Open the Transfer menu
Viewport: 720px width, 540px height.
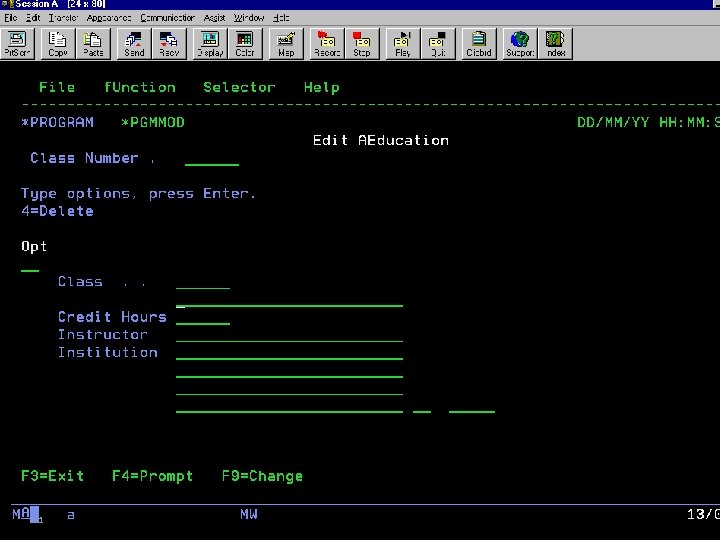(63, 18)
